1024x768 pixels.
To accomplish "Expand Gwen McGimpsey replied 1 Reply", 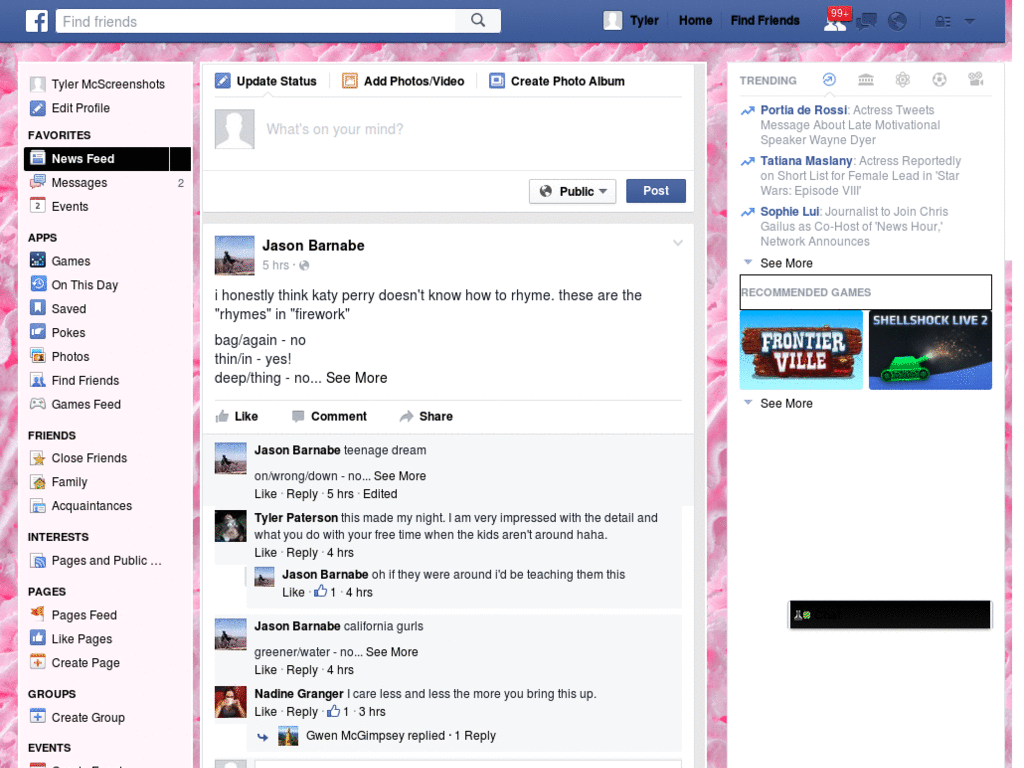I will pos(400,735).
